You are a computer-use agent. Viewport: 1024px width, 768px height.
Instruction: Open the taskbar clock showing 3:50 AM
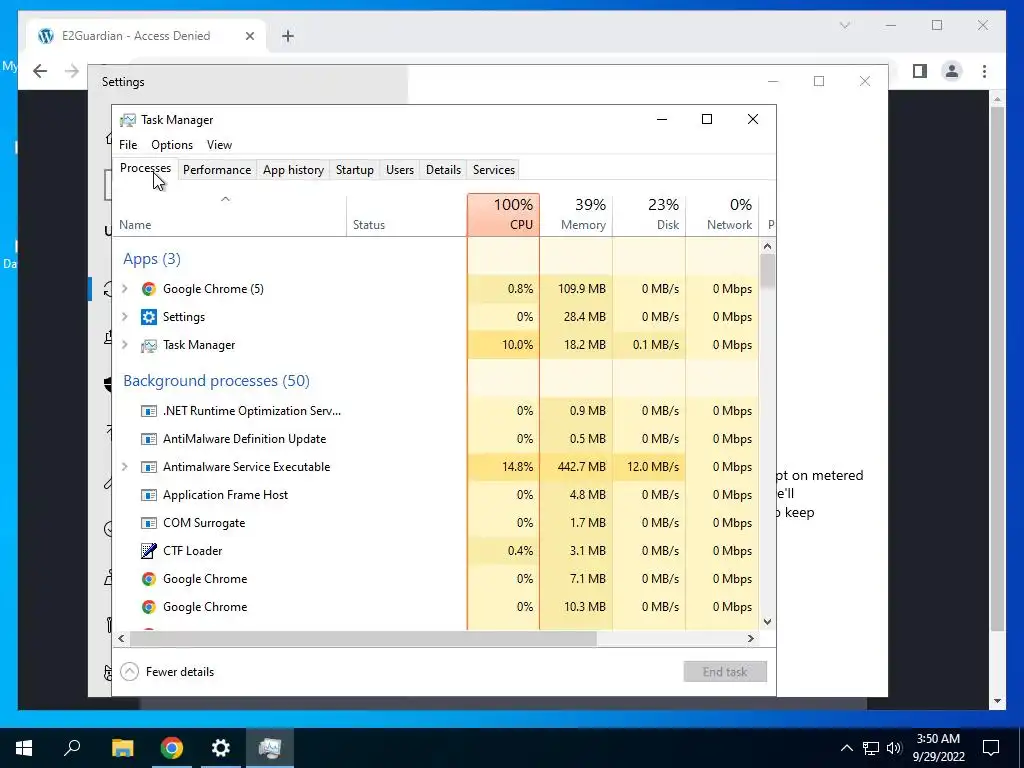coord(938,748)
